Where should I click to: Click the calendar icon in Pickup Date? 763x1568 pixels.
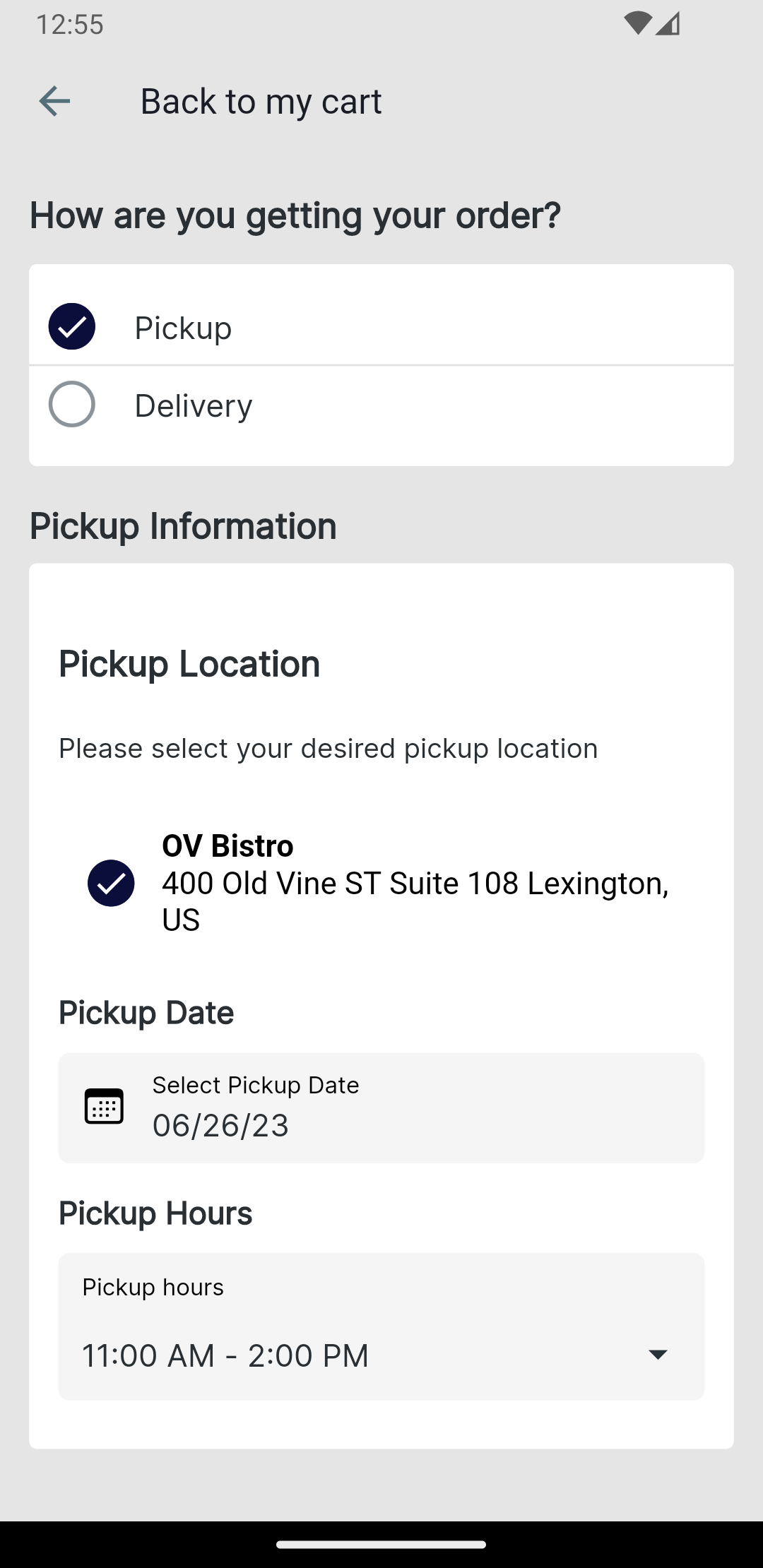pyautogui.click(x=104, y=1106)
